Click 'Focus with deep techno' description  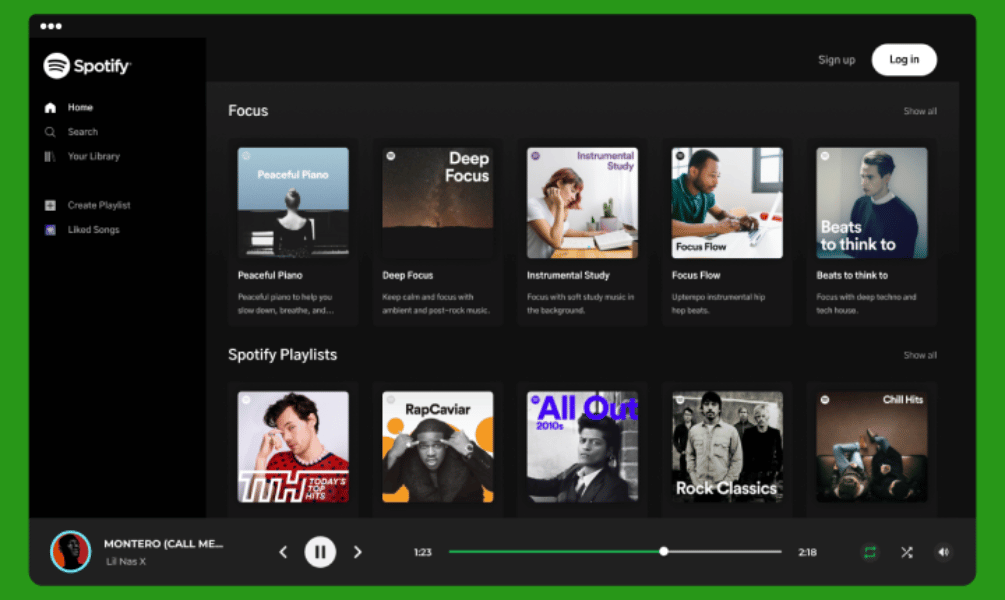[x=866, y=304]
